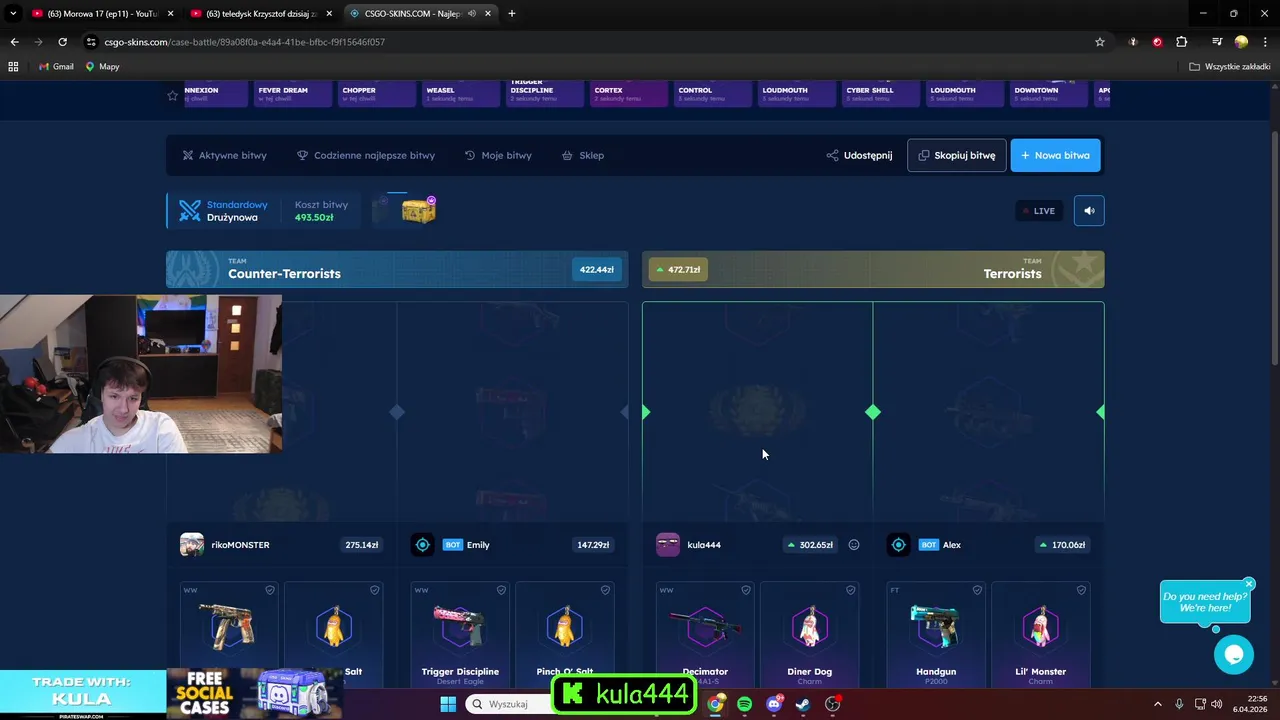The image size is (1280, 720).
Task: Select CHOPPER drop in live feed
Action: click(x=375, y=93)
